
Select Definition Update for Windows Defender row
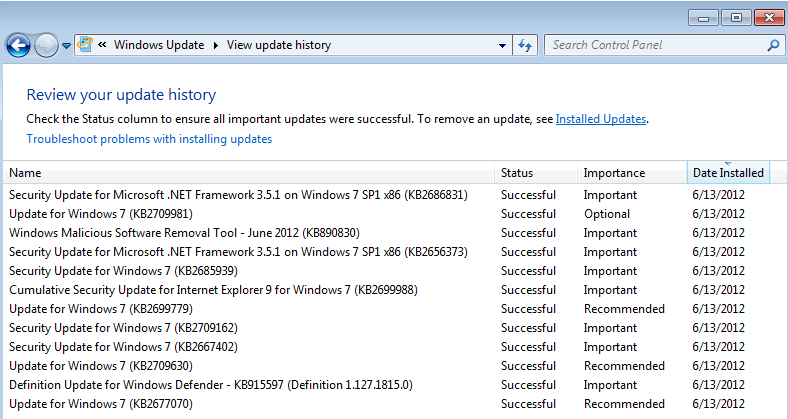point(210,385)
